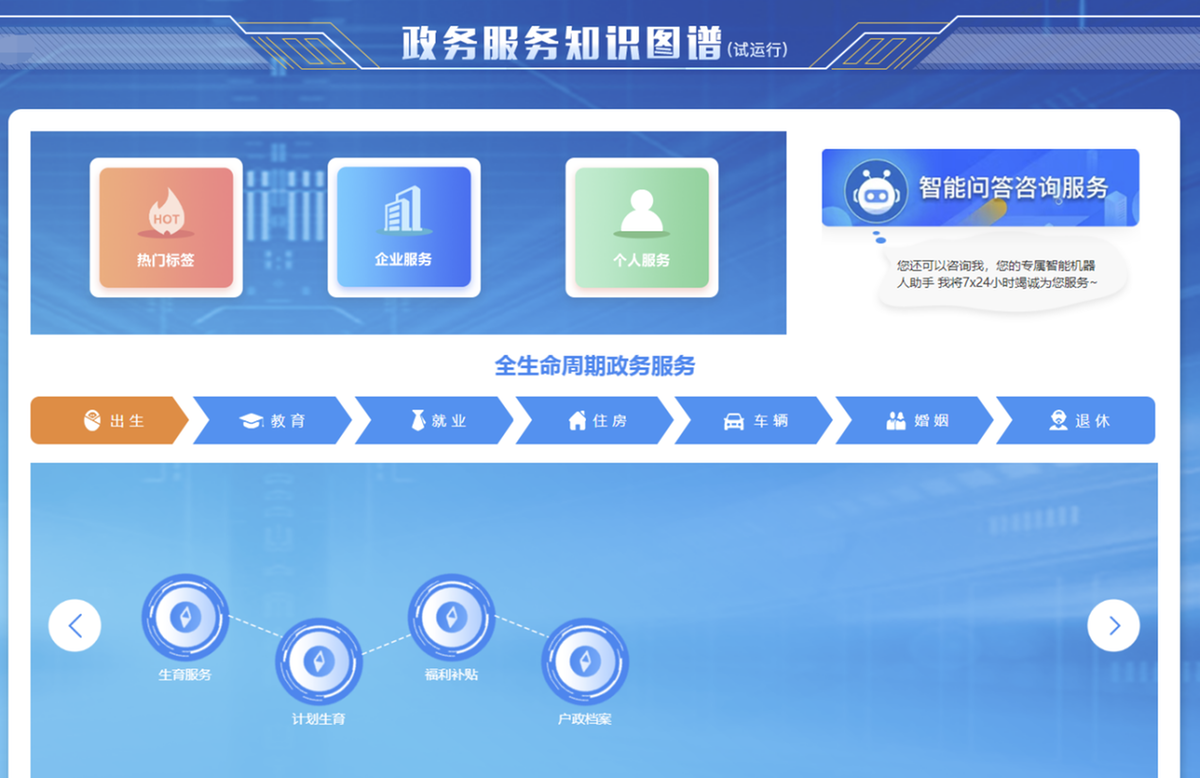Select the 福利补贴 compass node icon

[451, 616]
